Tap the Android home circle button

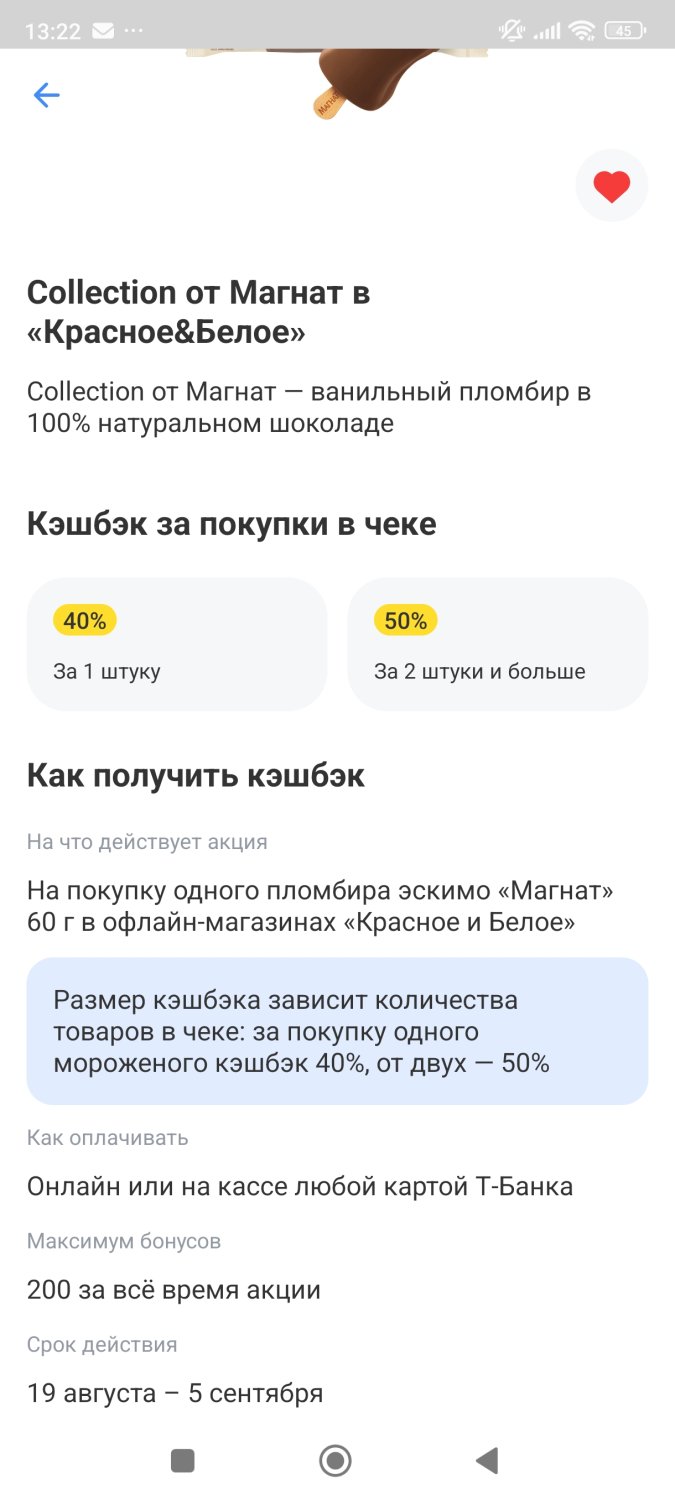[x=335, y=1461]
